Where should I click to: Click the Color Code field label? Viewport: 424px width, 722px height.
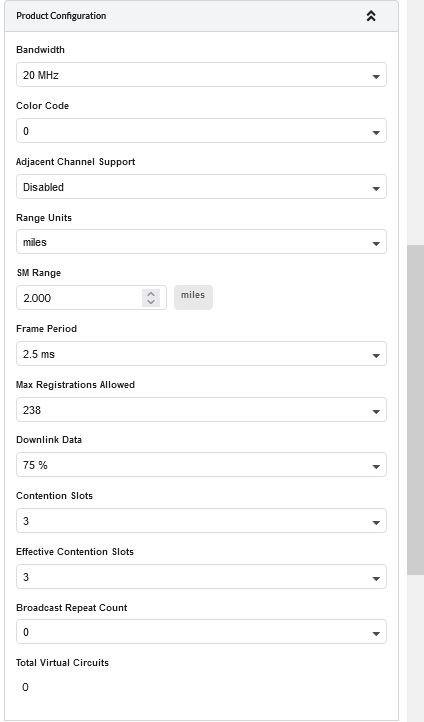tap(42, 105)
